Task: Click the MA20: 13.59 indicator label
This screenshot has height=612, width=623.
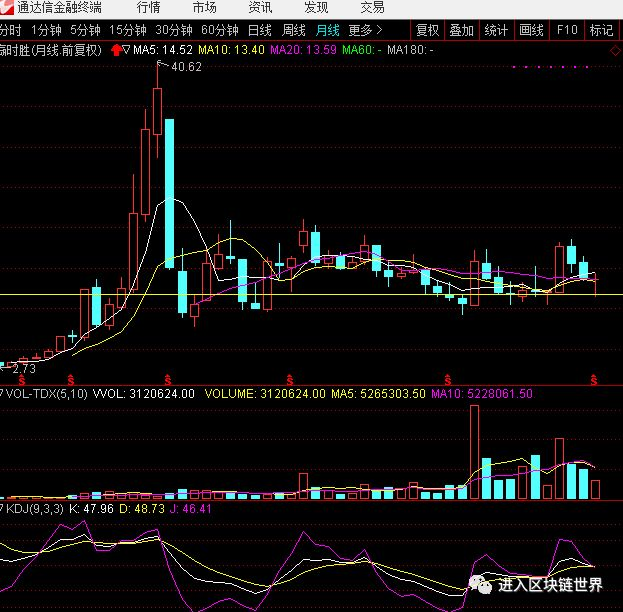Action: pyautogui.click(x=303, y=50)
